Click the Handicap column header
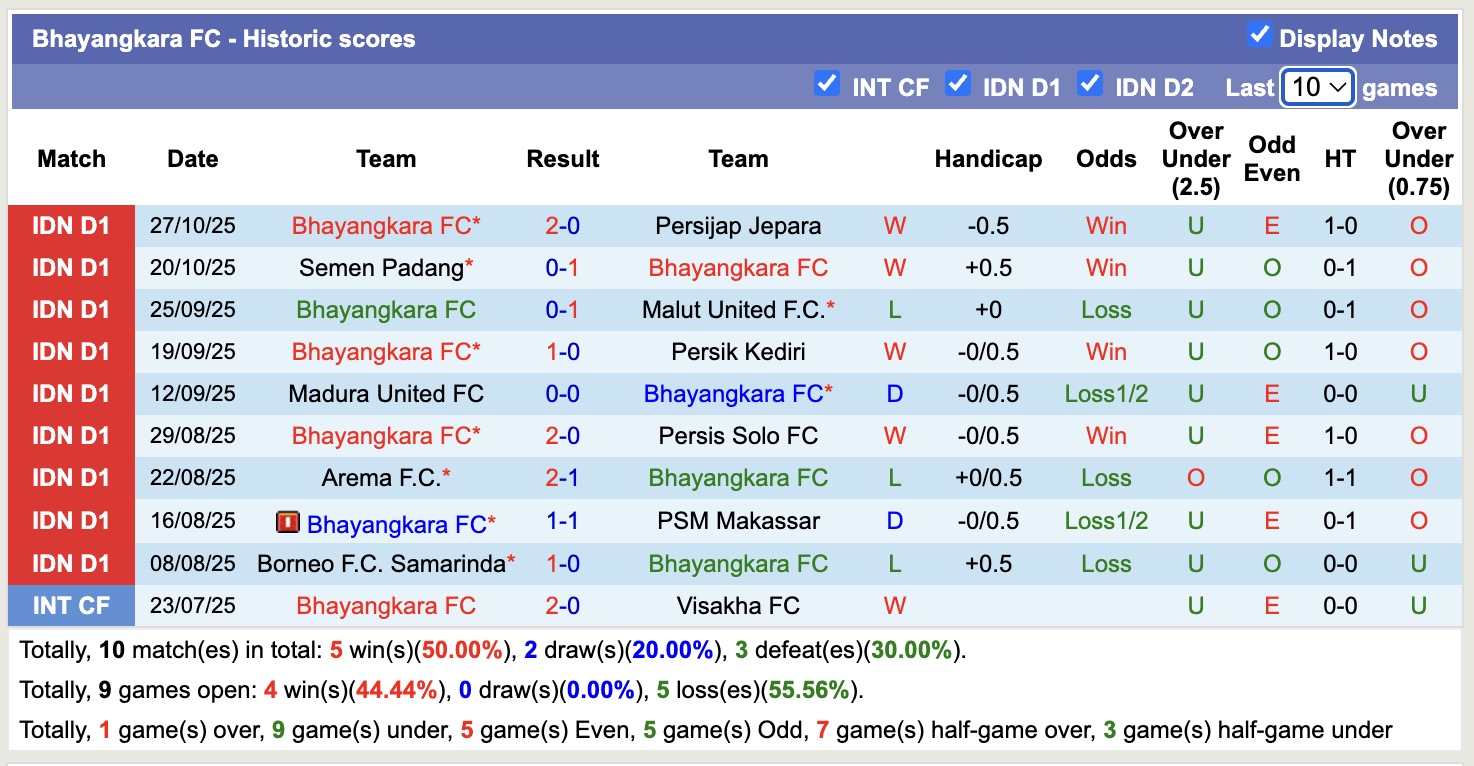Viewport: 1474px width, 766px height. 988,158
